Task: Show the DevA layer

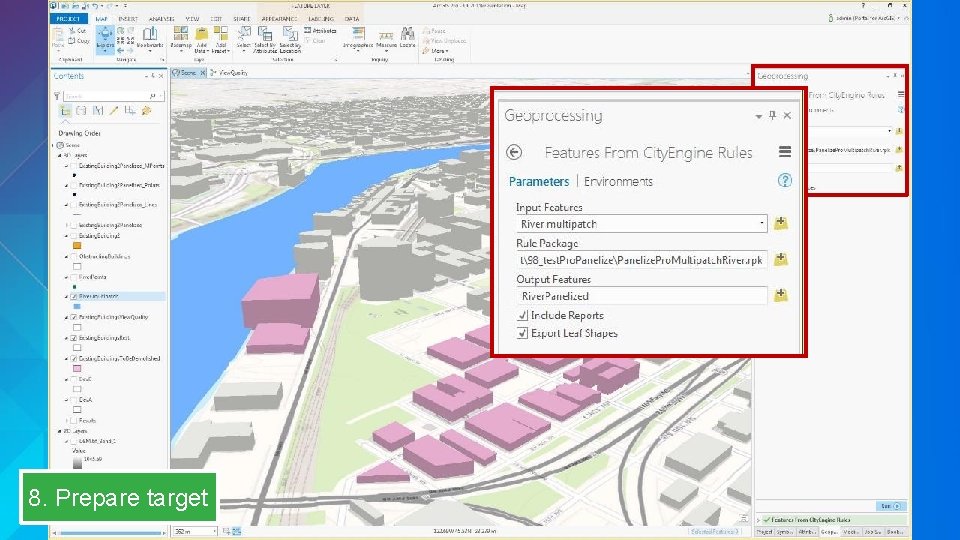Action: tap(74, 400)
